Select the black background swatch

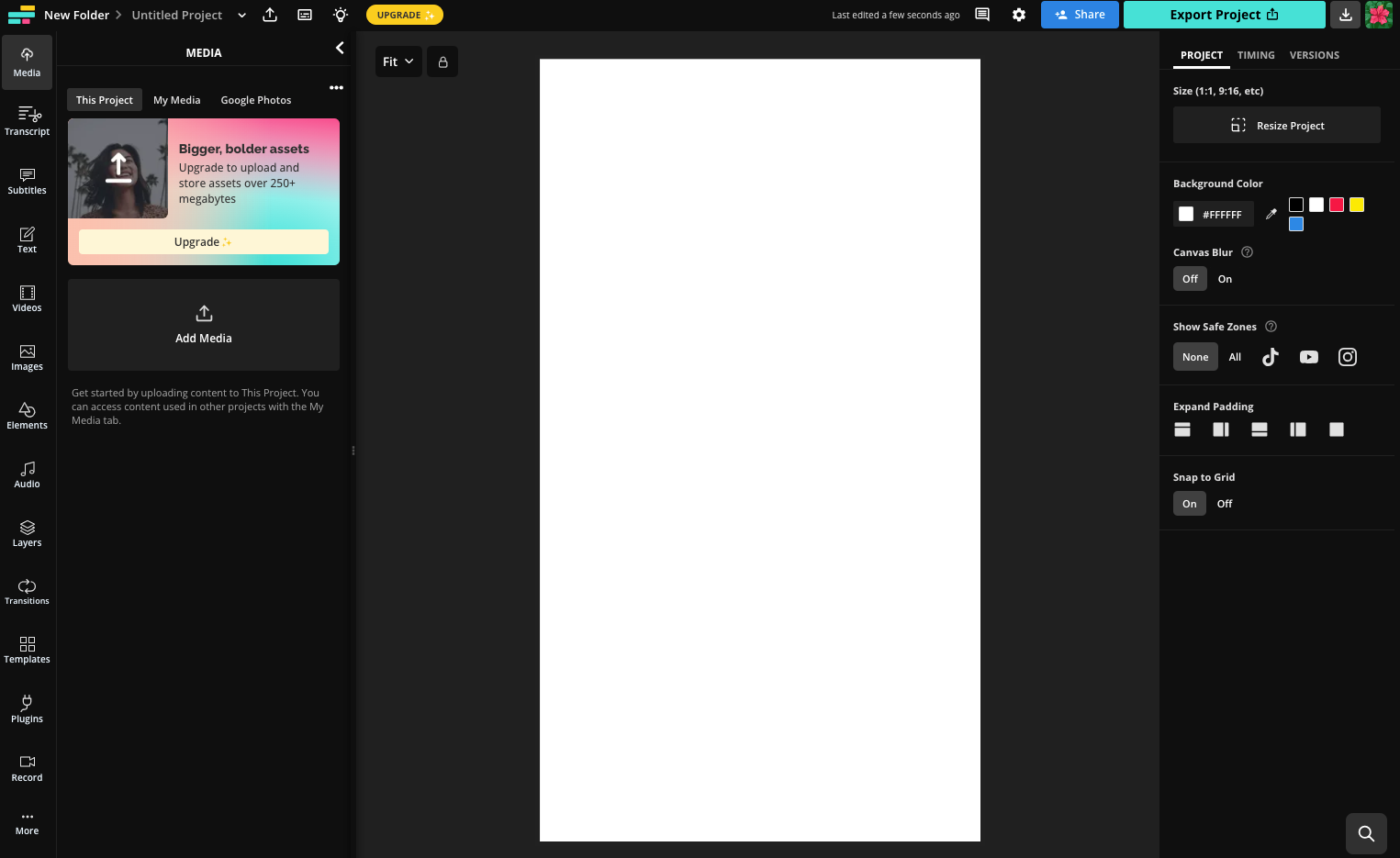pos(1296,205)
